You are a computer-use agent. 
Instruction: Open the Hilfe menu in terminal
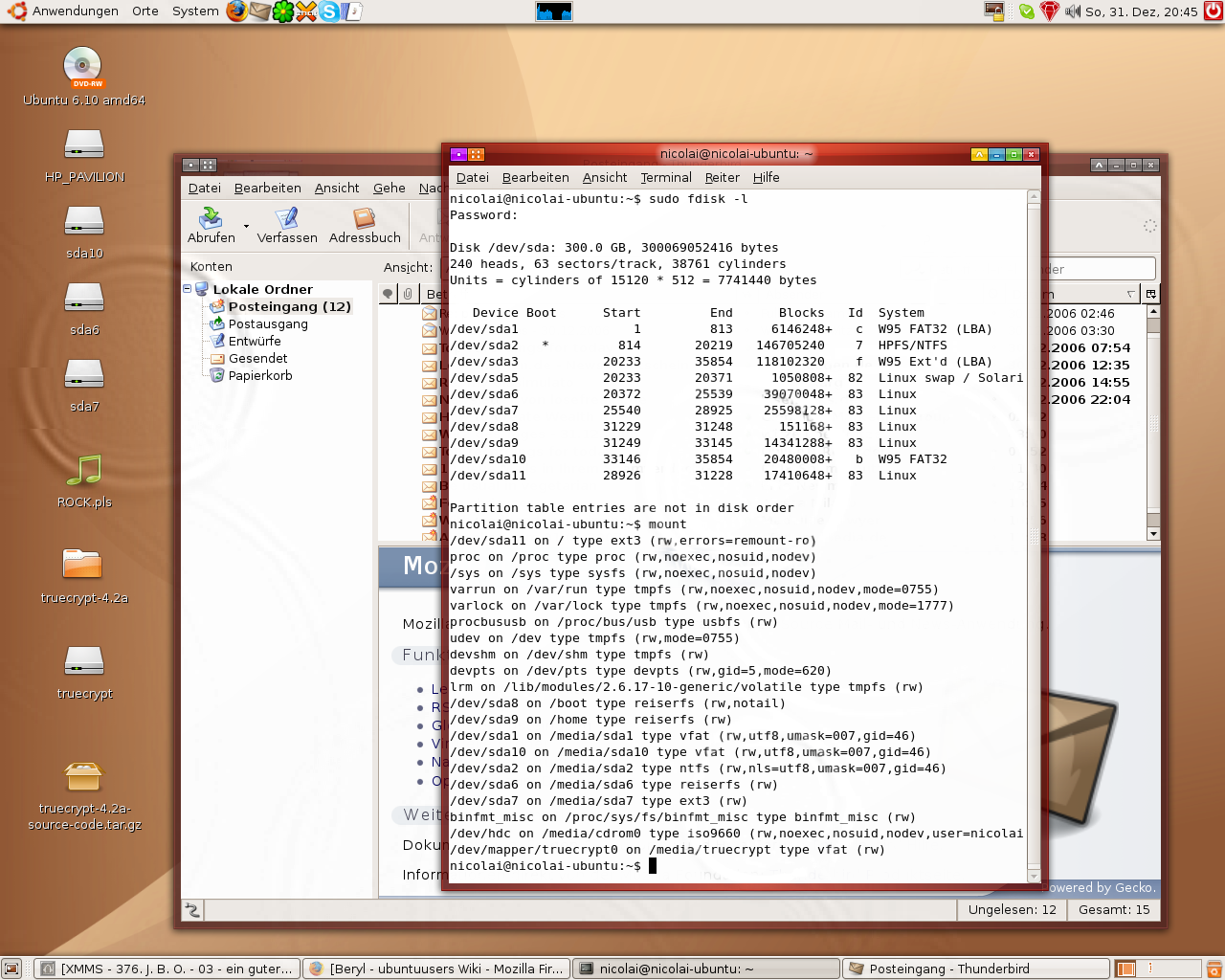coord(767,177)
